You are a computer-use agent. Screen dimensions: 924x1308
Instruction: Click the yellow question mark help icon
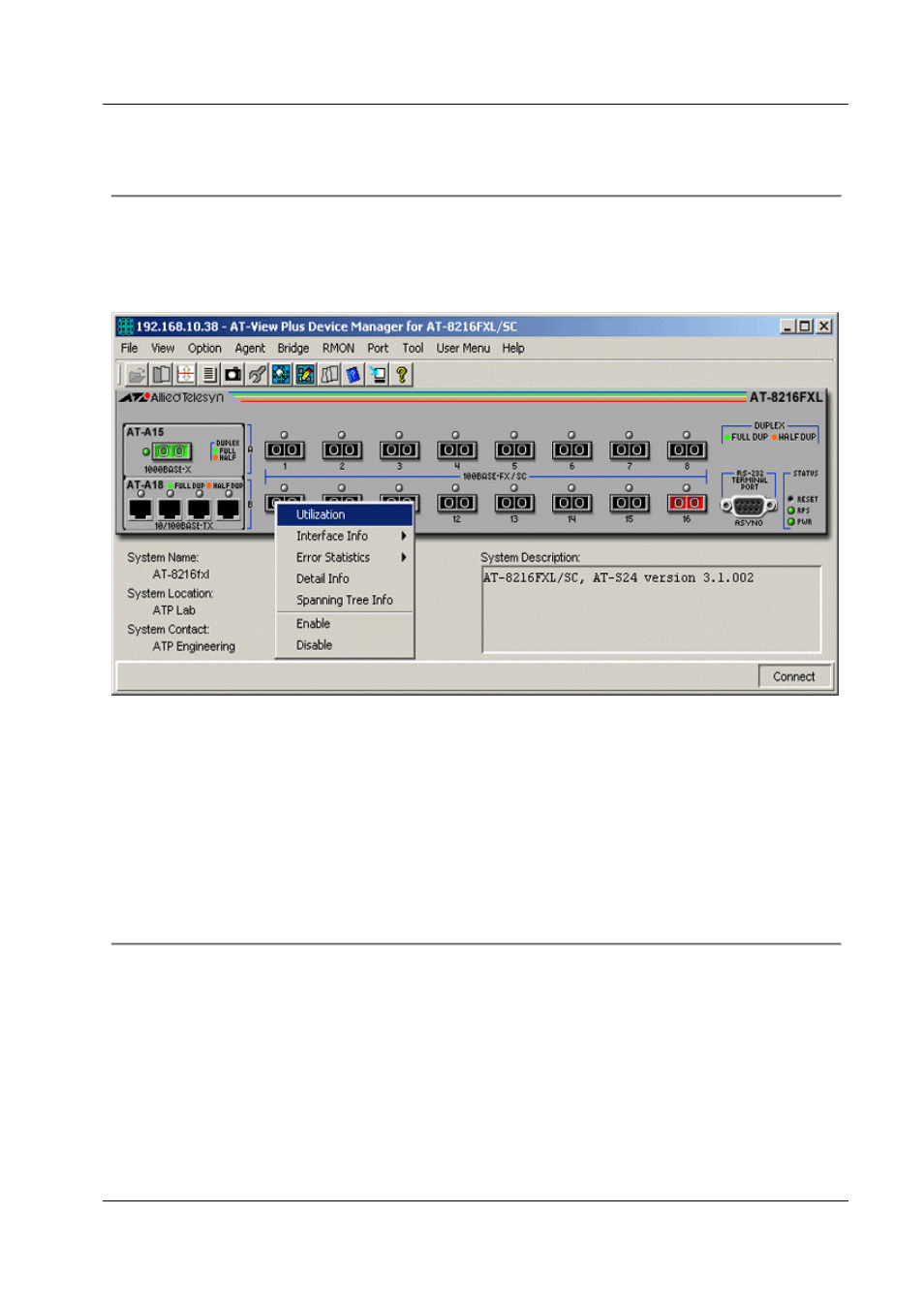pyautogui.click(x=401, y=374)
